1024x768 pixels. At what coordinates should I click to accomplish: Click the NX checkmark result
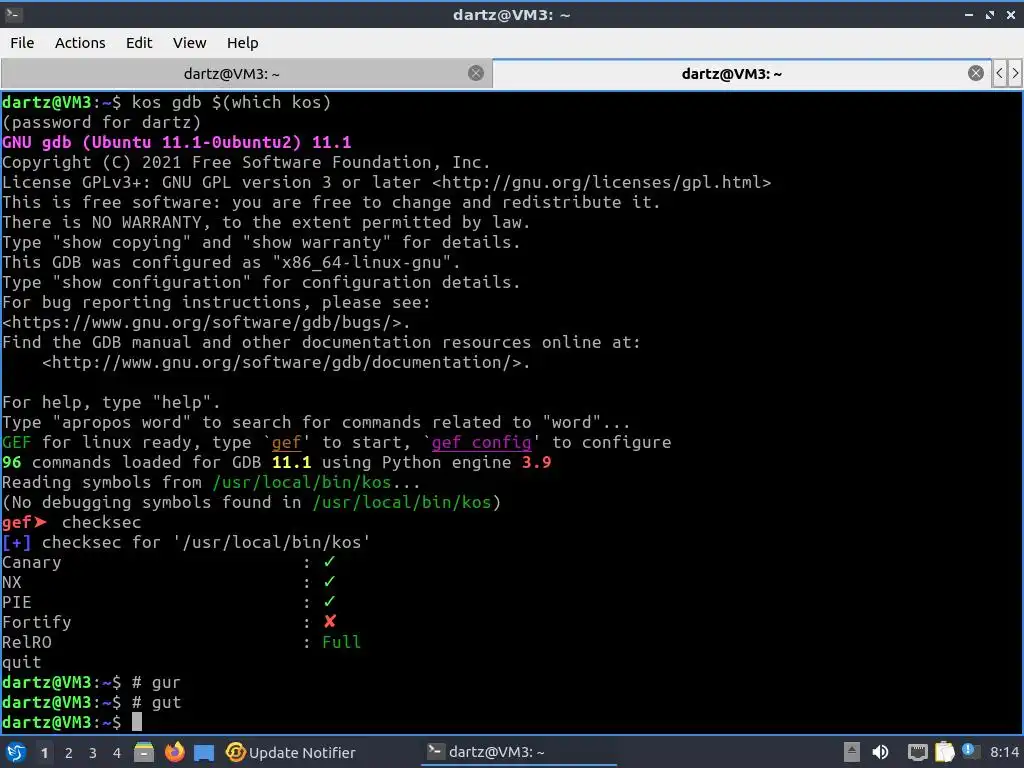[x=329, y=582]
